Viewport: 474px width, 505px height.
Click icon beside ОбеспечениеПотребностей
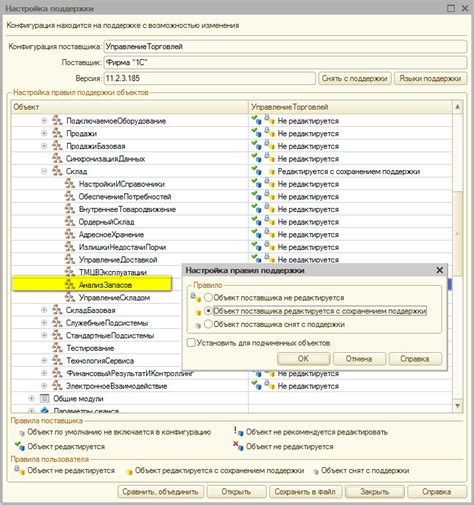click(x=70, y=196)
